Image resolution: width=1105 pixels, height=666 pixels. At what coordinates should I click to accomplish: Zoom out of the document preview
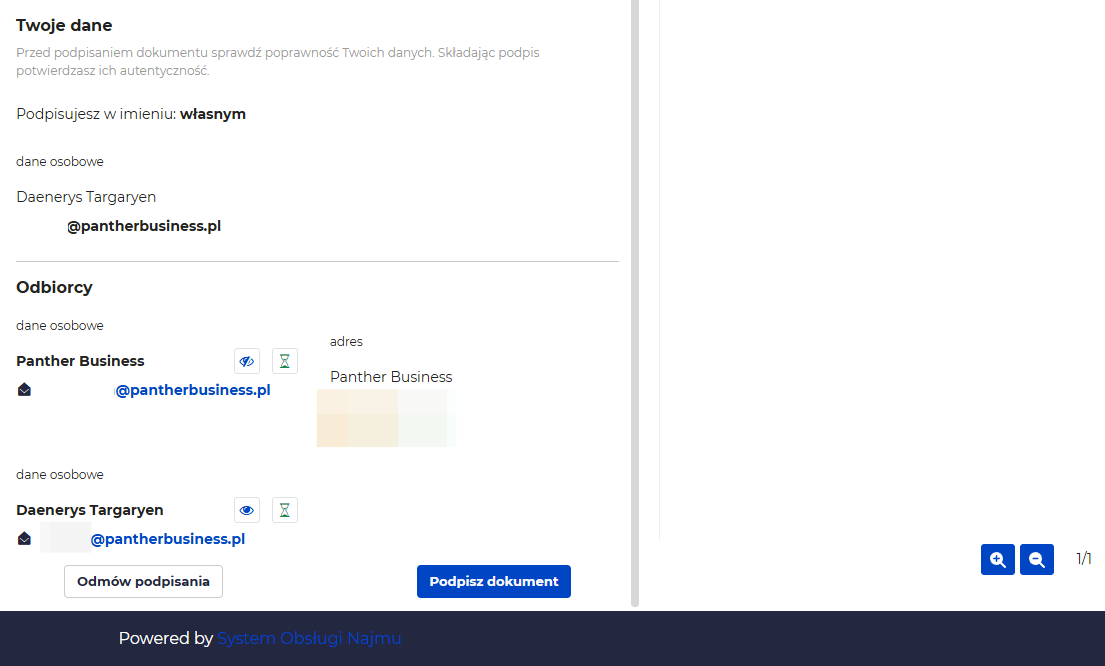pos(1037,560)
